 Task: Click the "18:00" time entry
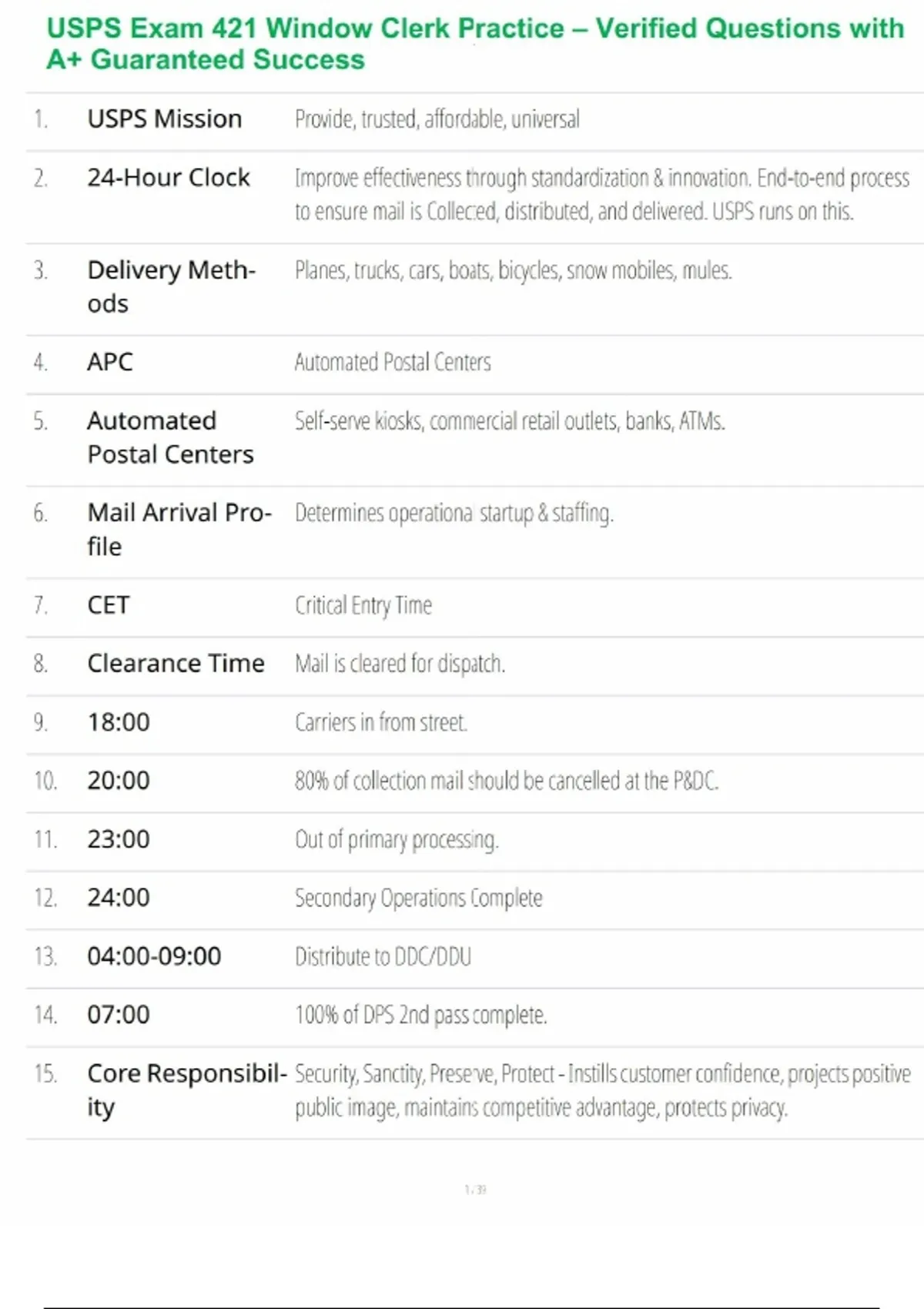coord(119,722)
